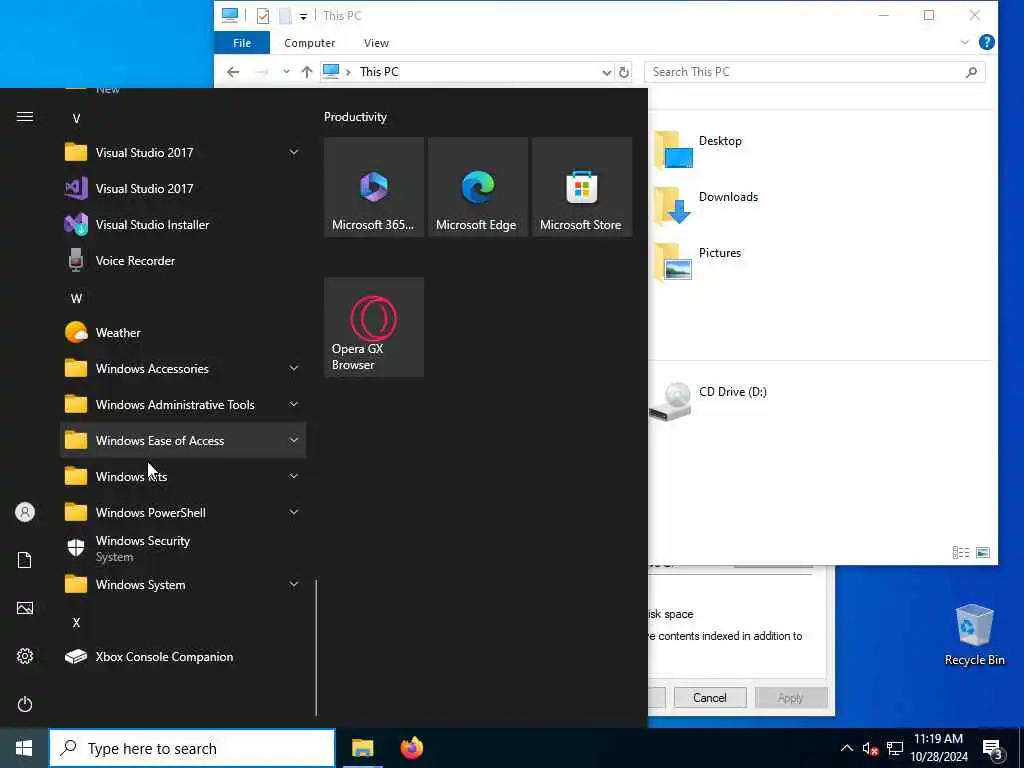
Task: Click the Search This PC field
Action: point(814,72)
